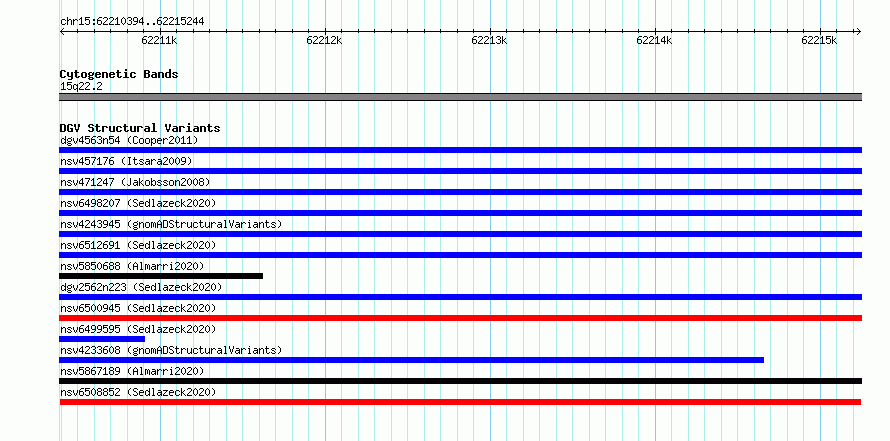
Task: Click the DGV Structural Variants track title
Action: click(x=140, y=128)
